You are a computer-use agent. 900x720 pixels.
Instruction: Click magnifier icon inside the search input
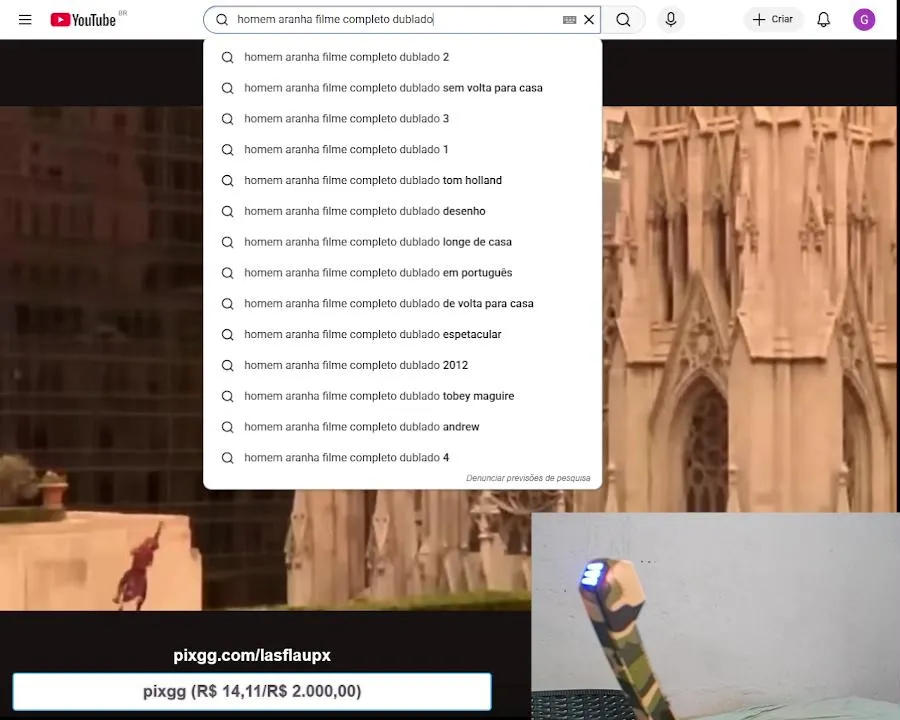222,20
